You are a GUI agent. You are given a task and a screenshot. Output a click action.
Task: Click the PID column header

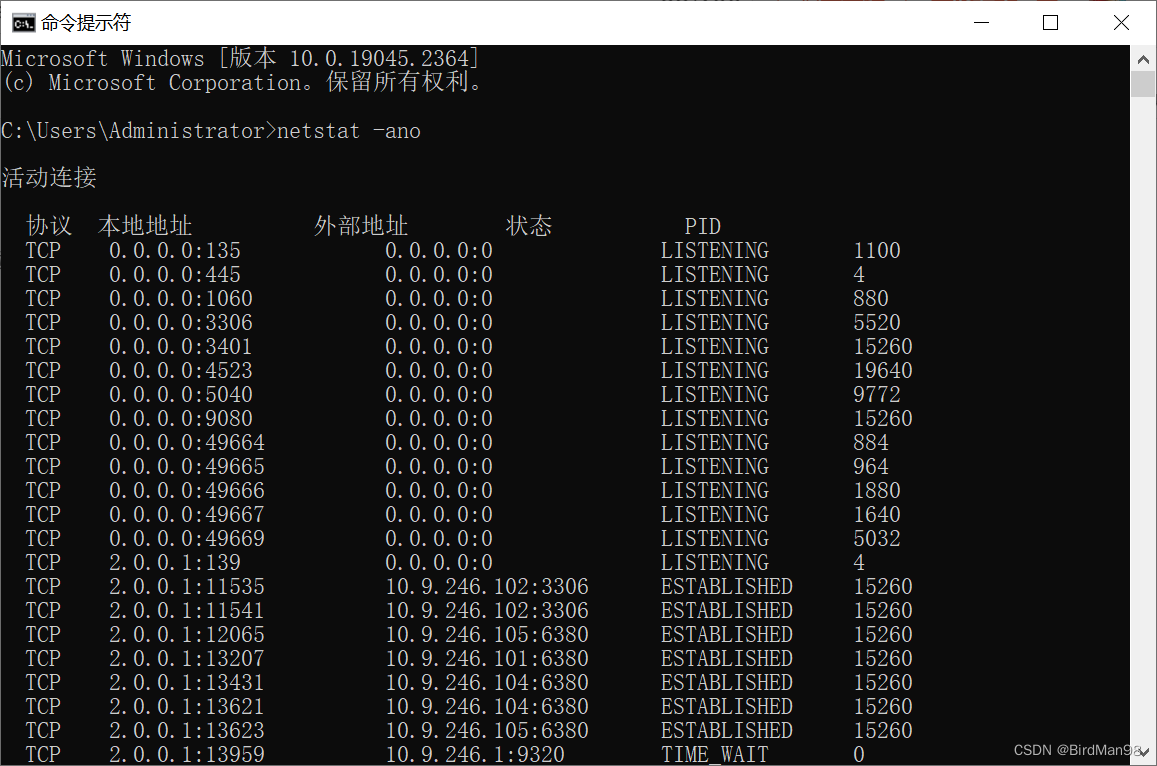(x=703, y=226)
